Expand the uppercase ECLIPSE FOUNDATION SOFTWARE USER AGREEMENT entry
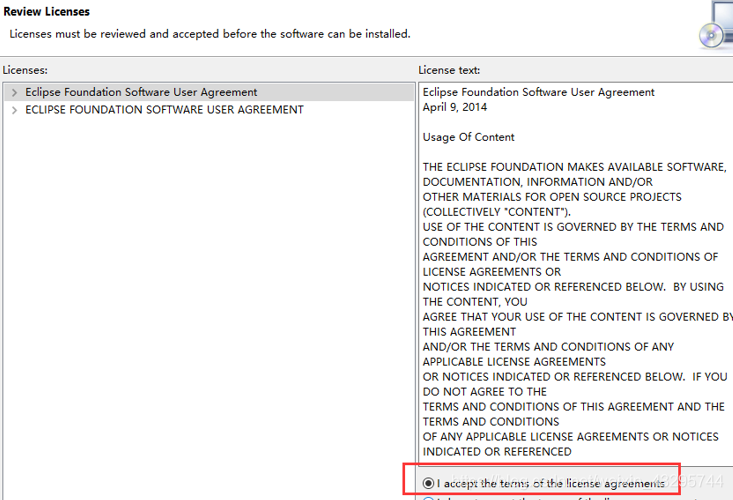Screen dimensions: 733x500 (14, 110)
